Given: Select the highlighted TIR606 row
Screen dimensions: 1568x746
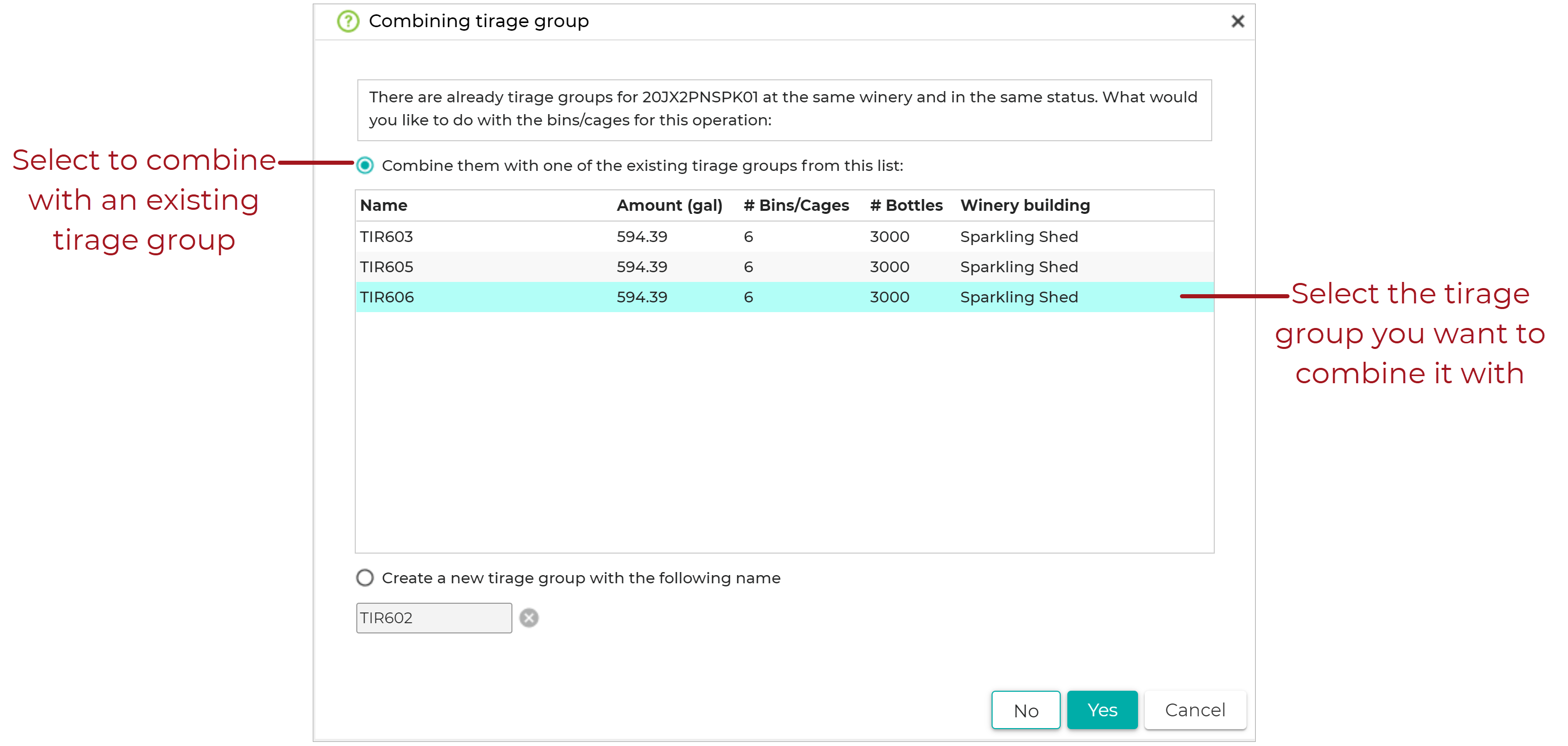Looking at the screenshot, I should tap(785, 298).
